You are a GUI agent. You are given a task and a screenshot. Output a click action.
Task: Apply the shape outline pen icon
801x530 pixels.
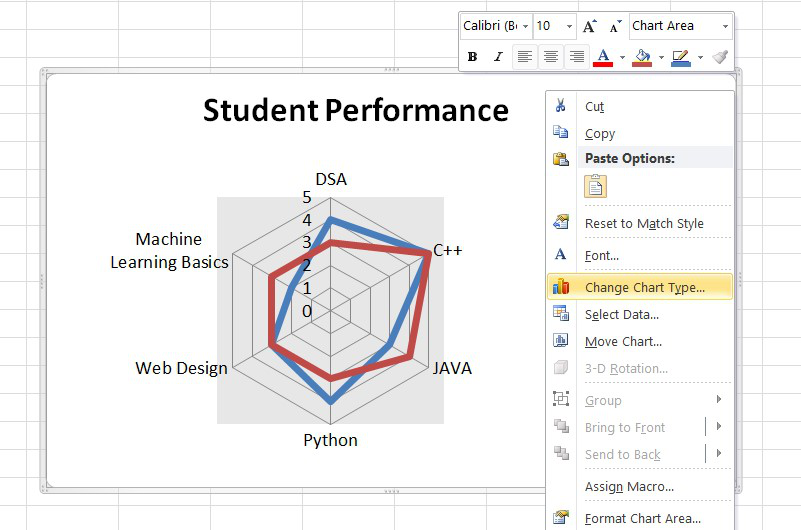[681, 57]
